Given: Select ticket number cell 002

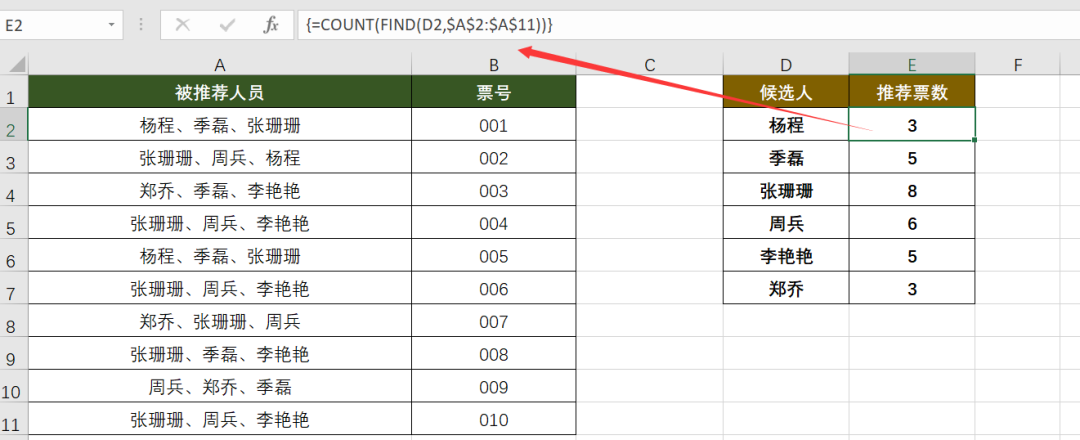Looking at the screenshot, I should [x=494, y=158].
